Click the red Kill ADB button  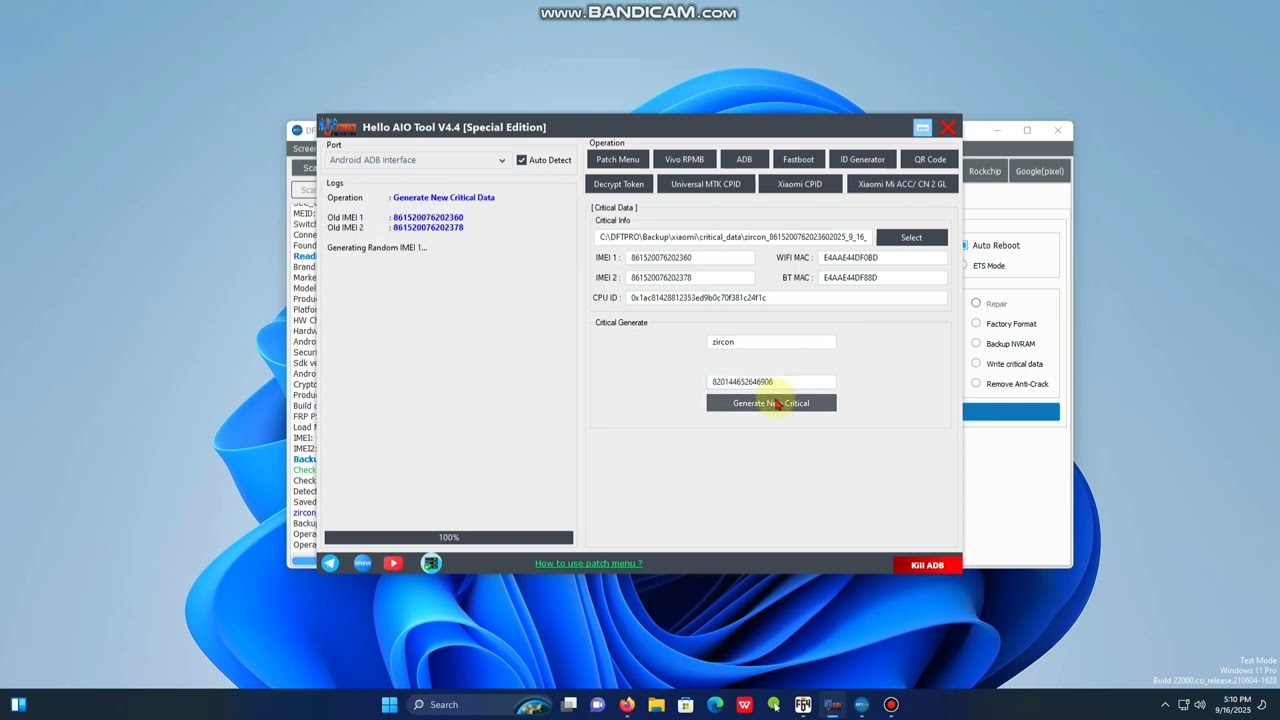pyautogui.click(x=927, y=565)
